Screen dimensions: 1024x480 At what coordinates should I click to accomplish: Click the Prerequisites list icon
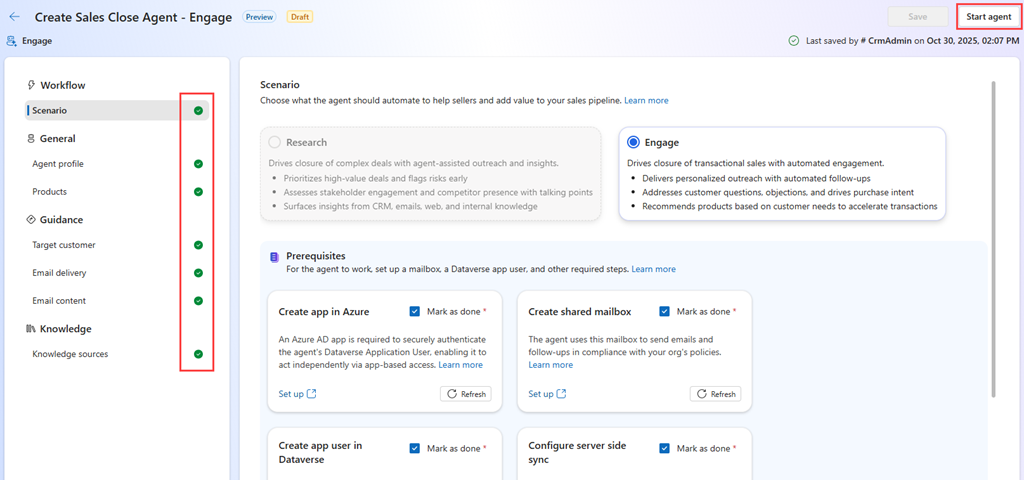tap(274, 257)
